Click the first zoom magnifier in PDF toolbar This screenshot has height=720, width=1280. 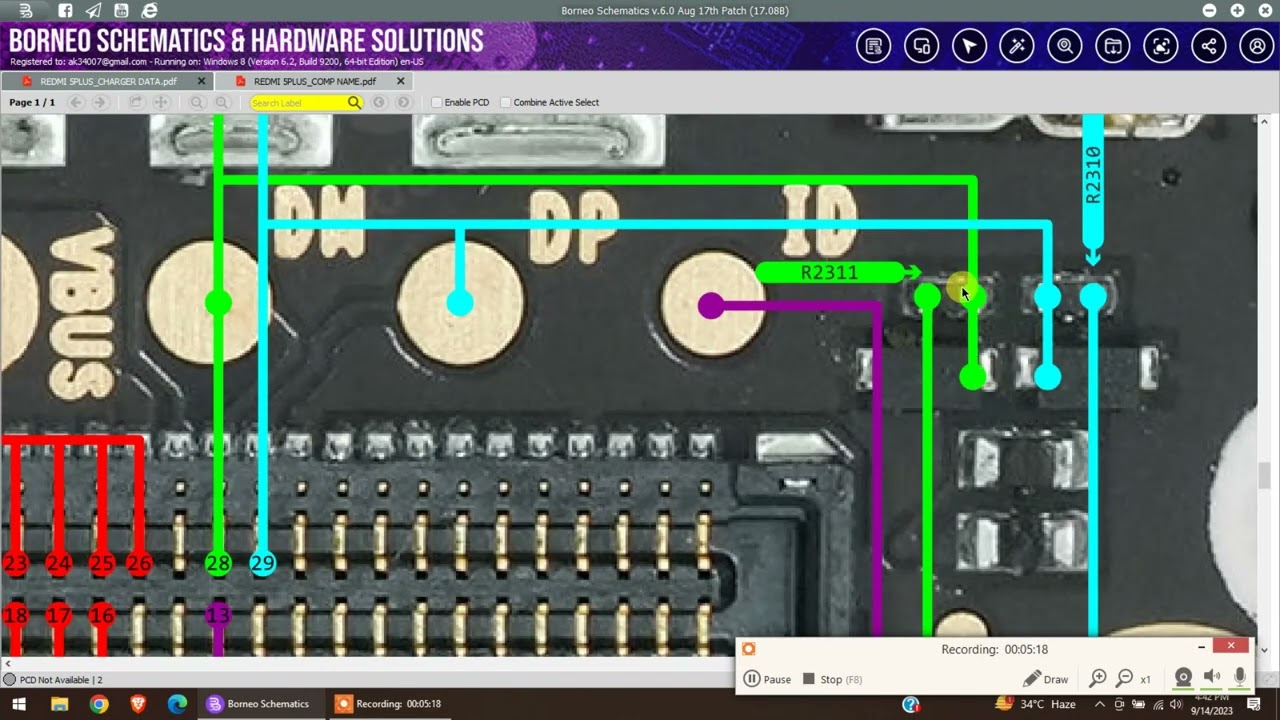(197, 102)
